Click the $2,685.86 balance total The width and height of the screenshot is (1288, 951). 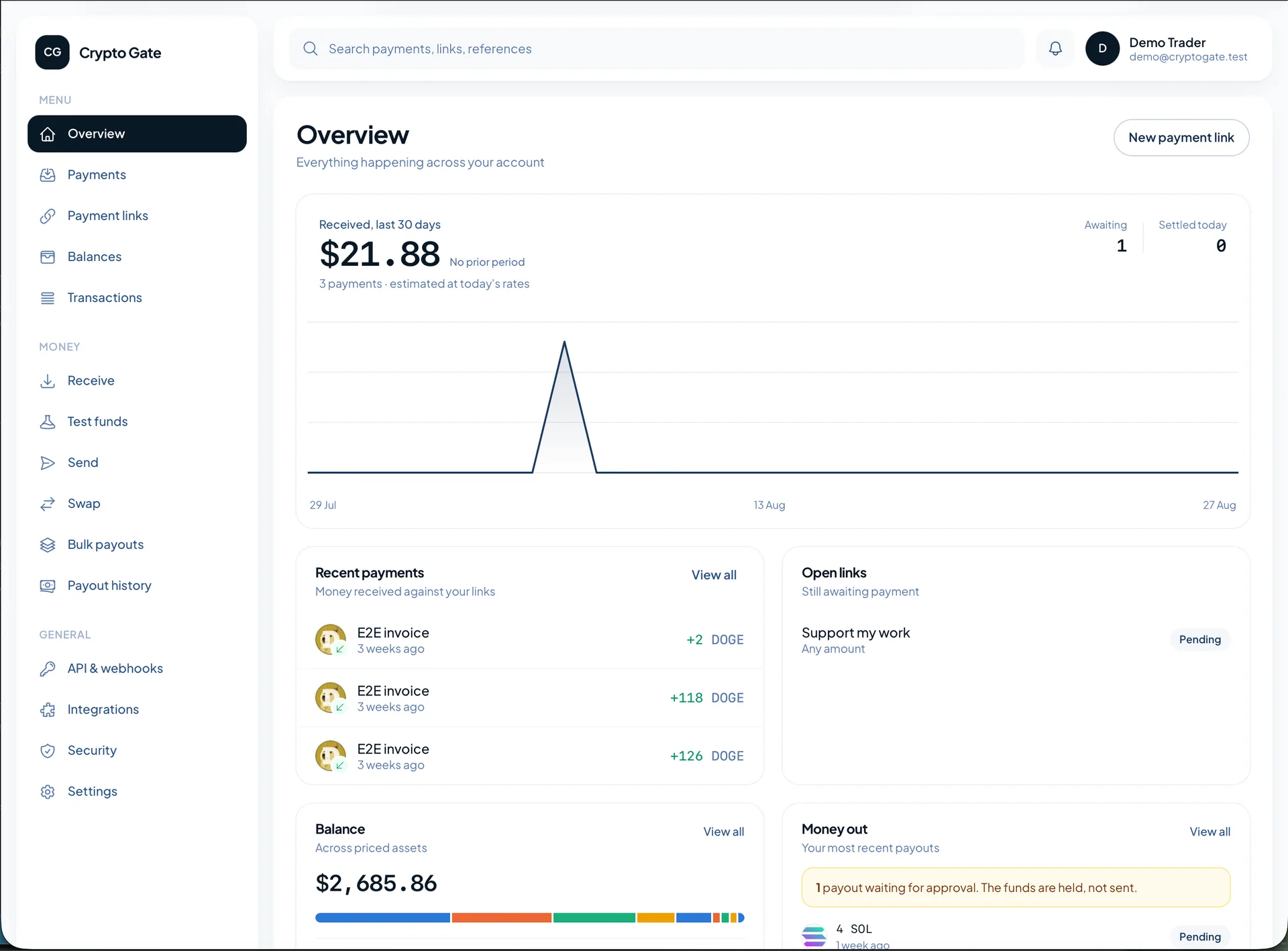pyautogui.click(x=376, y=883)
